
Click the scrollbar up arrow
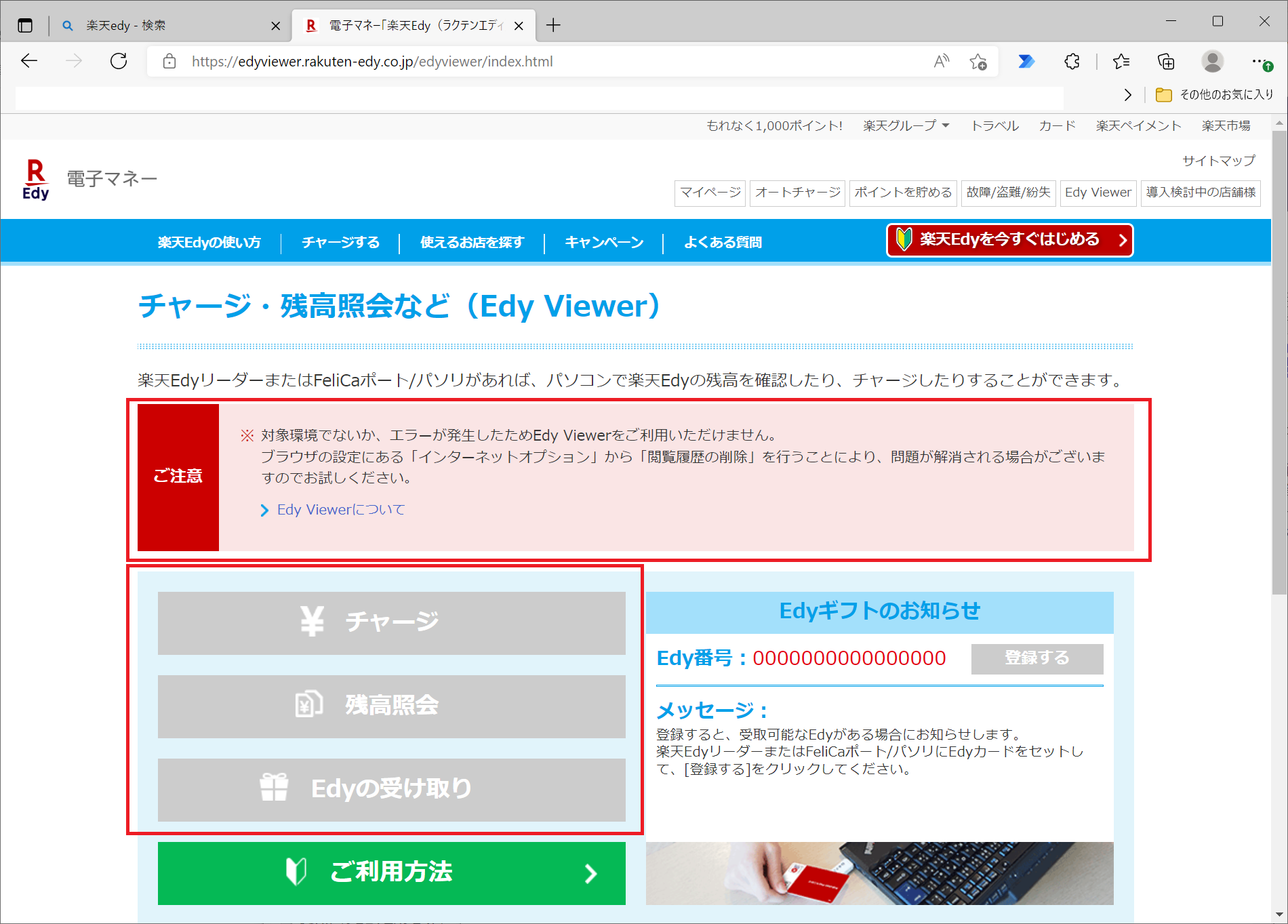[x=1279, y=123]
